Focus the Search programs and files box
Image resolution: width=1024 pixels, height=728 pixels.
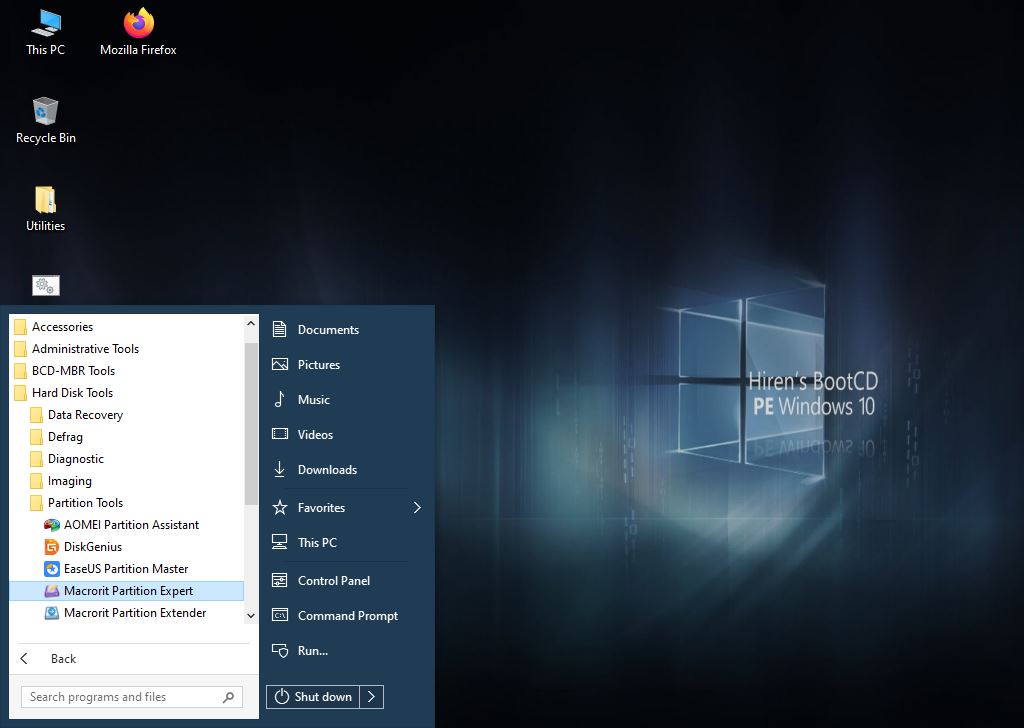pyautogui.click(x=120, y=697)
